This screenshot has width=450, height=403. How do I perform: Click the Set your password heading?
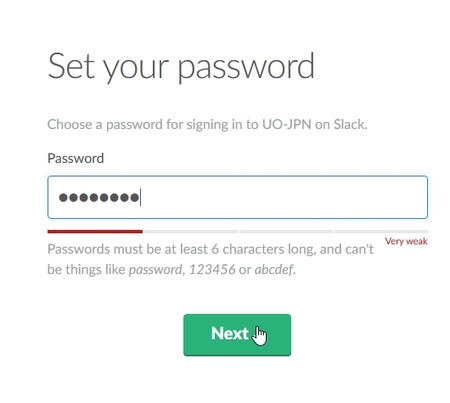point(181,67)
